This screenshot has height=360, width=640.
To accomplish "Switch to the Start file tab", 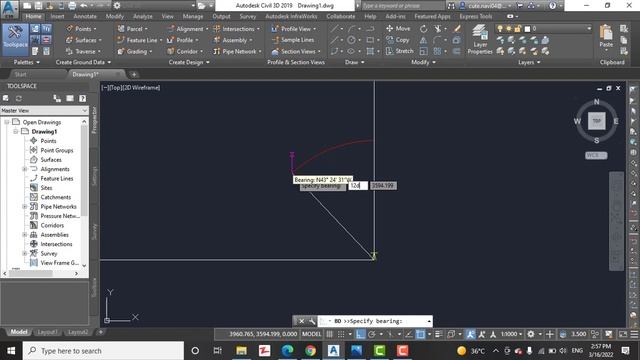I will point(20,74).
